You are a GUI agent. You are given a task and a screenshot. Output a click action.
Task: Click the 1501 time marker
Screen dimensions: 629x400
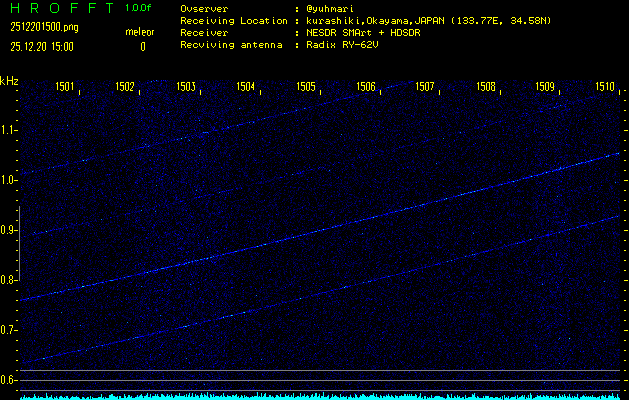(64, 88)
